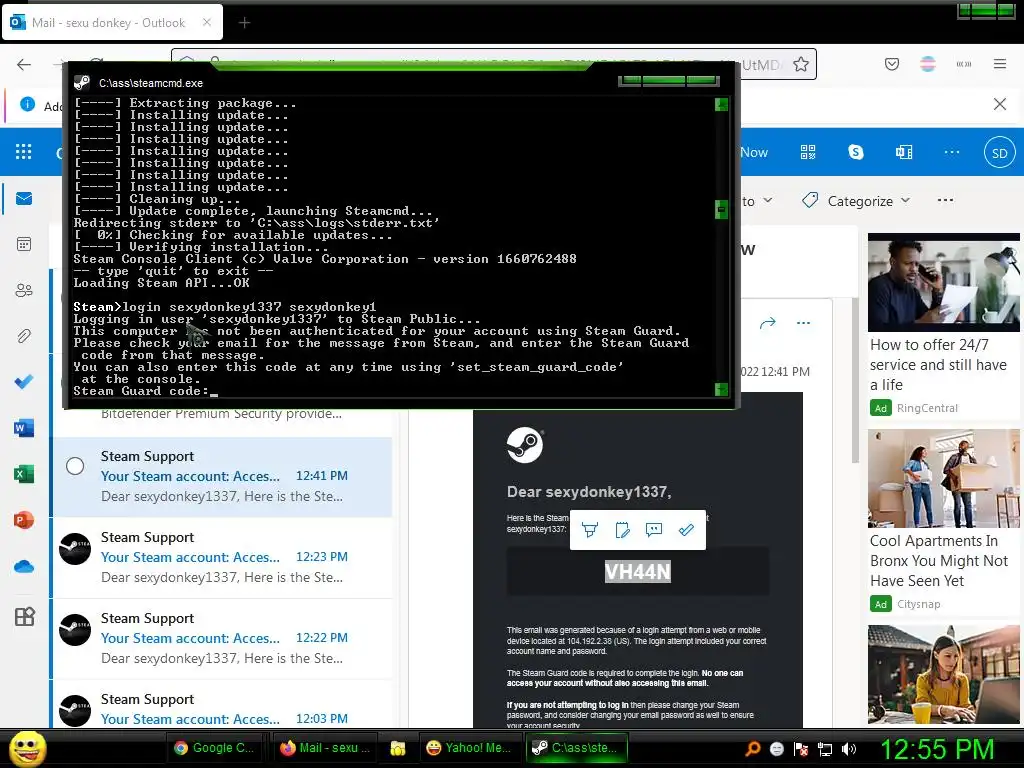
Task: Launch PowerPoint from Outlook sidebar
Action: click(x=24, y=520)
